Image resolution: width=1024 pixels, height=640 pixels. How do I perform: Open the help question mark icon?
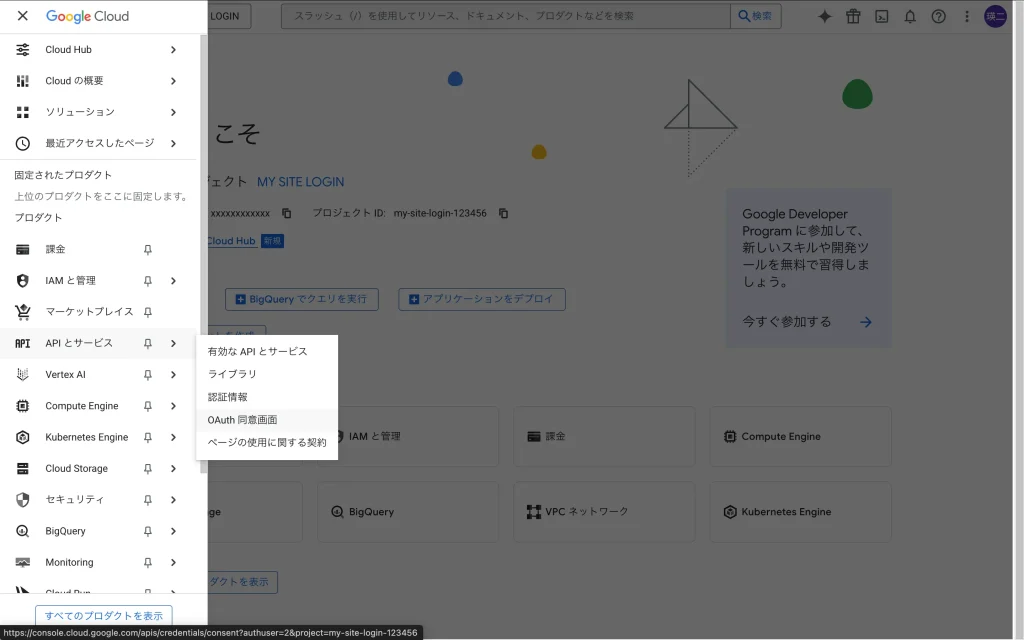coord(938,16)
